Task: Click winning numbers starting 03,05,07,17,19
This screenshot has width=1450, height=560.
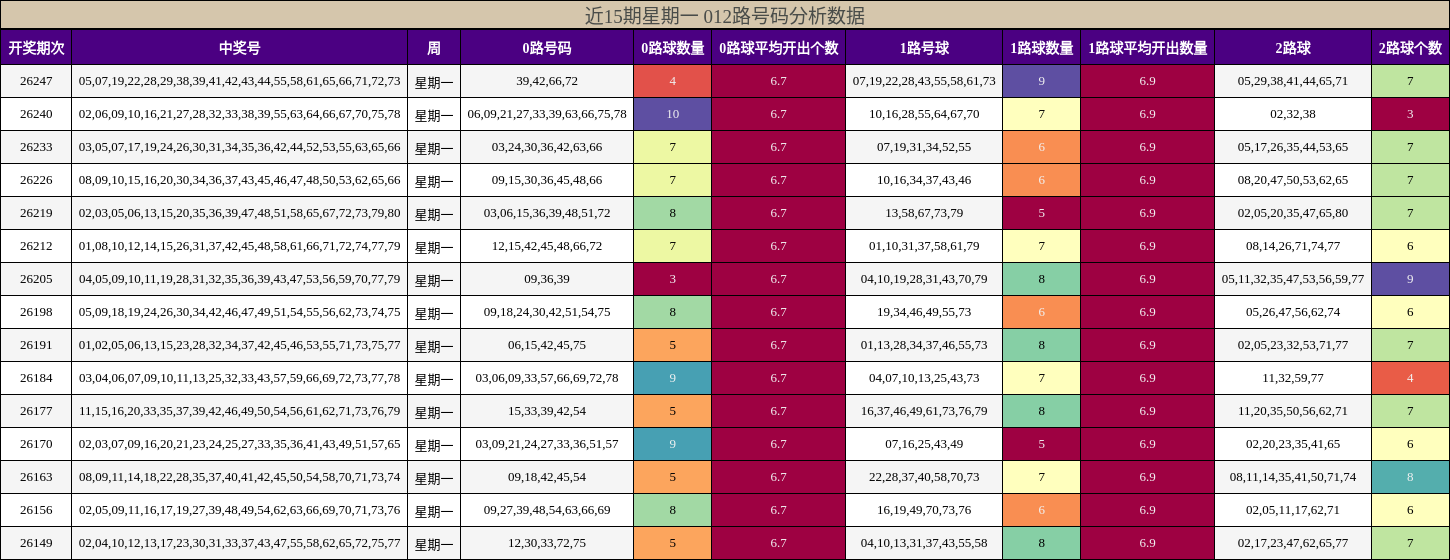Action: point(240,147)
